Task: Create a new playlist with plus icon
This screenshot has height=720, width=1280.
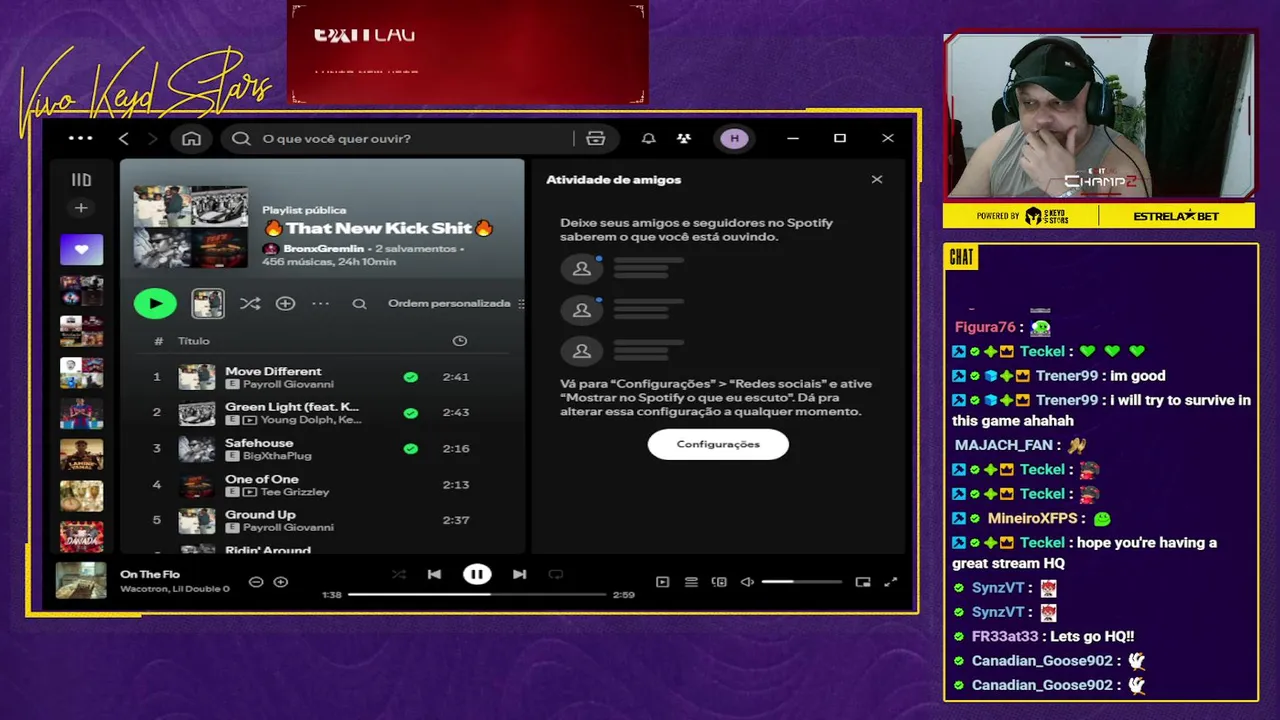Action: 81,208
